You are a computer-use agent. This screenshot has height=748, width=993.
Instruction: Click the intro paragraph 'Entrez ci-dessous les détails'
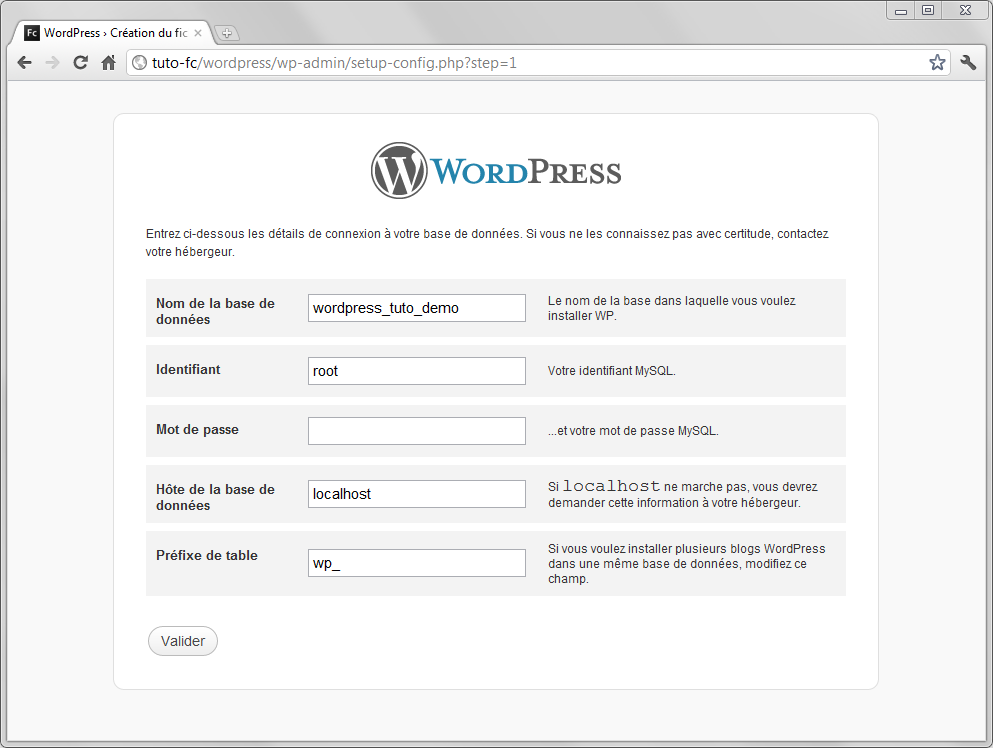(487, 243)
